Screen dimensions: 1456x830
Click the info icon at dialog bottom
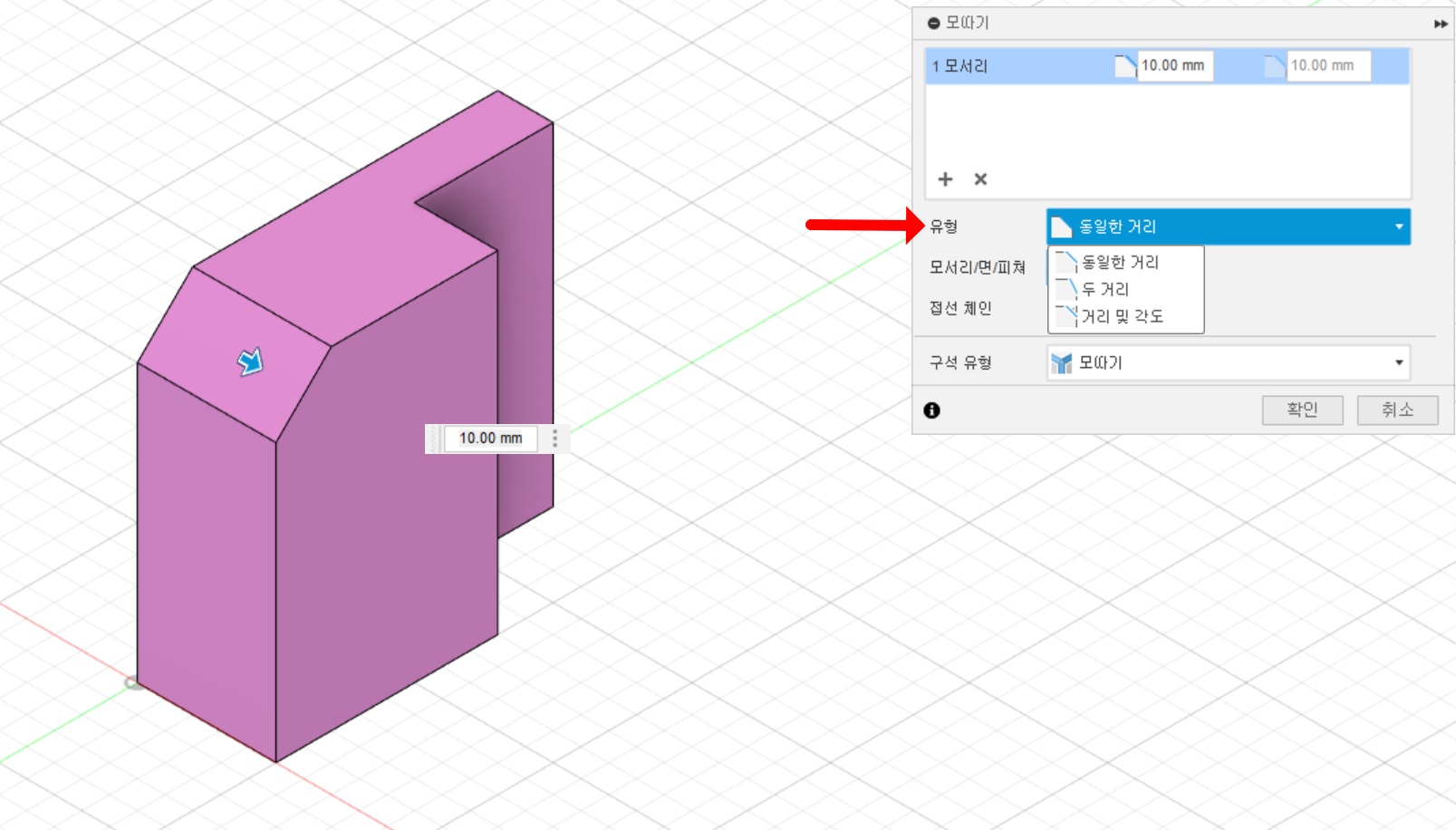click(x=931, y=410)
